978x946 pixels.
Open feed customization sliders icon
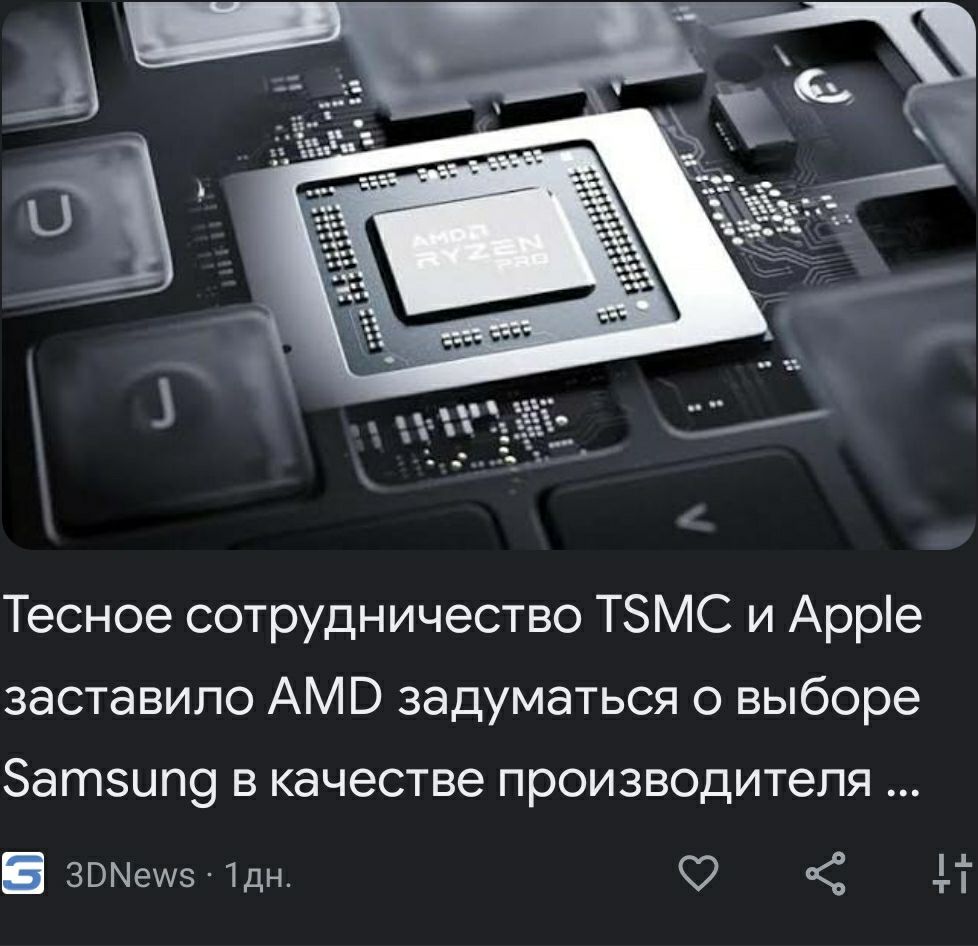pyautogui.click(x=952, y=873)
